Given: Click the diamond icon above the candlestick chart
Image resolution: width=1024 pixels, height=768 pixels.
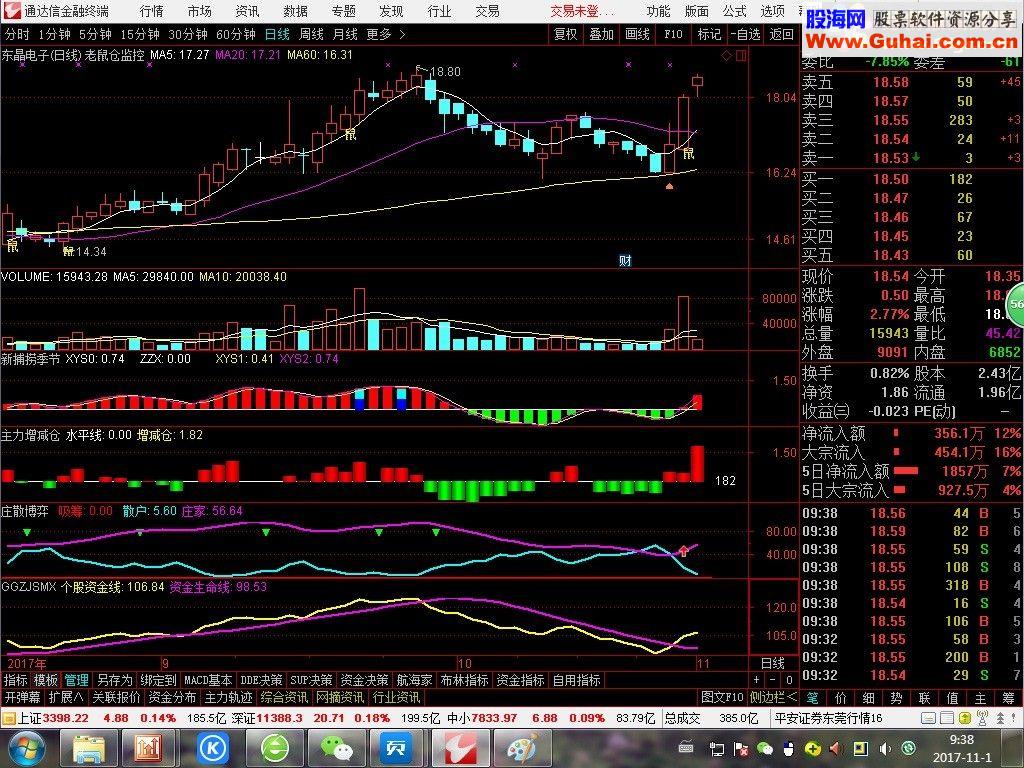Looking at the screenshot, I should point(726,56).
